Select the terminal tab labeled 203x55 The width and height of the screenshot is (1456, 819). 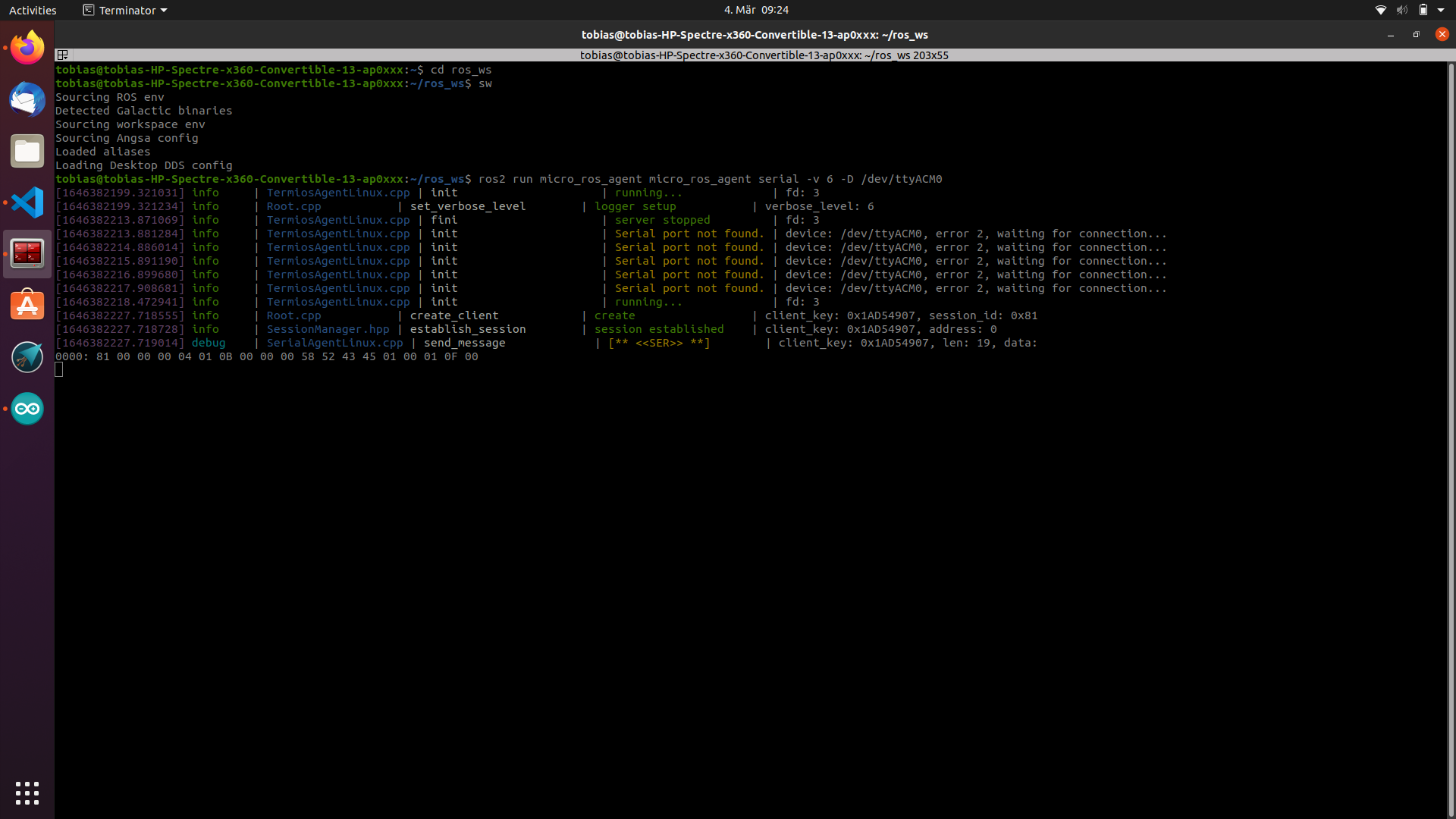point(764,55)
